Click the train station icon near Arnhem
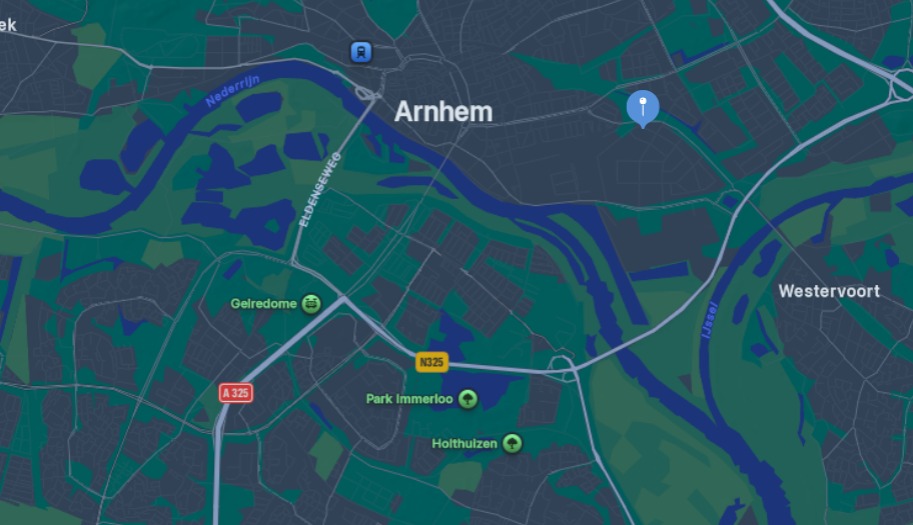This screenshot has height=525, width=913. [x=362, y=52]
